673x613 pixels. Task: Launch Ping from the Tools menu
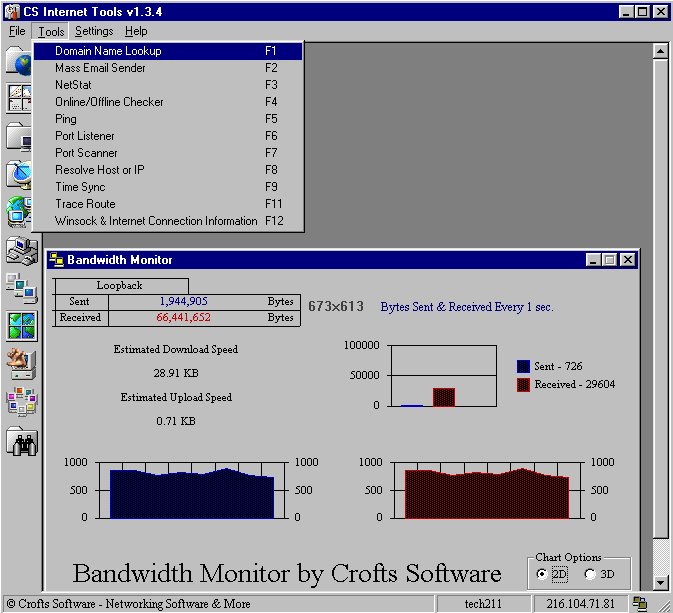tap(66, 119)
